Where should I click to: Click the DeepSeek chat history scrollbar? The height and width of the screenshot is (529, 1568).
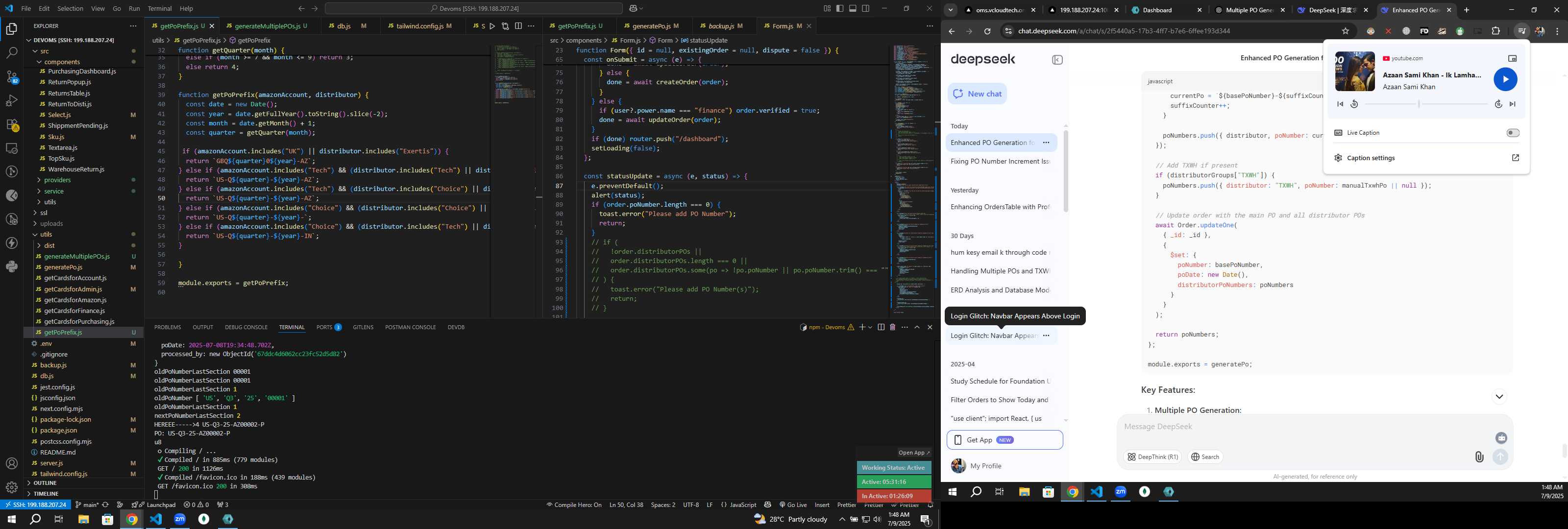pyautogui.click(x=1066, y=170)
